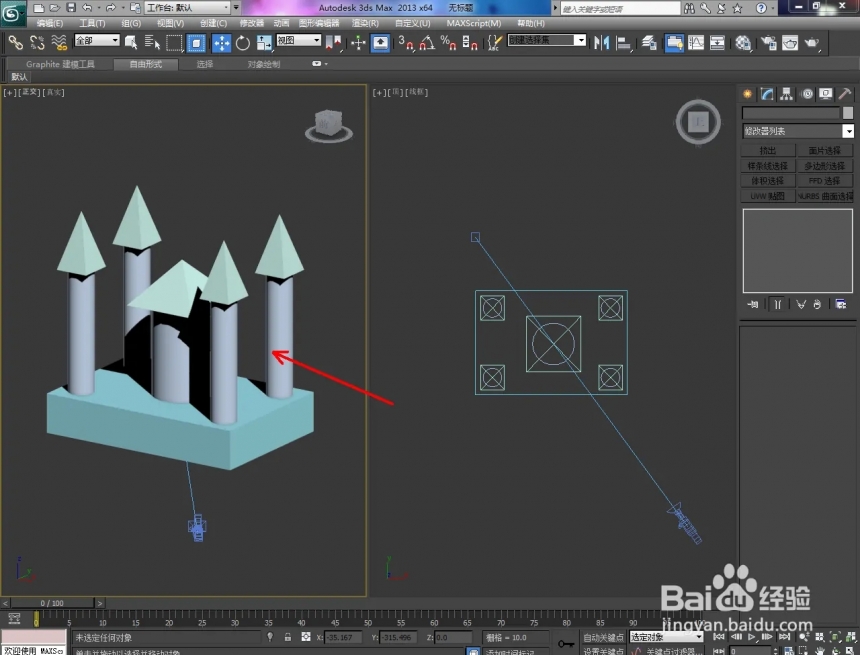Screen dimensions: 860x655
Task: Toggle the Percent Snap button
Action: tap(448, 43)
